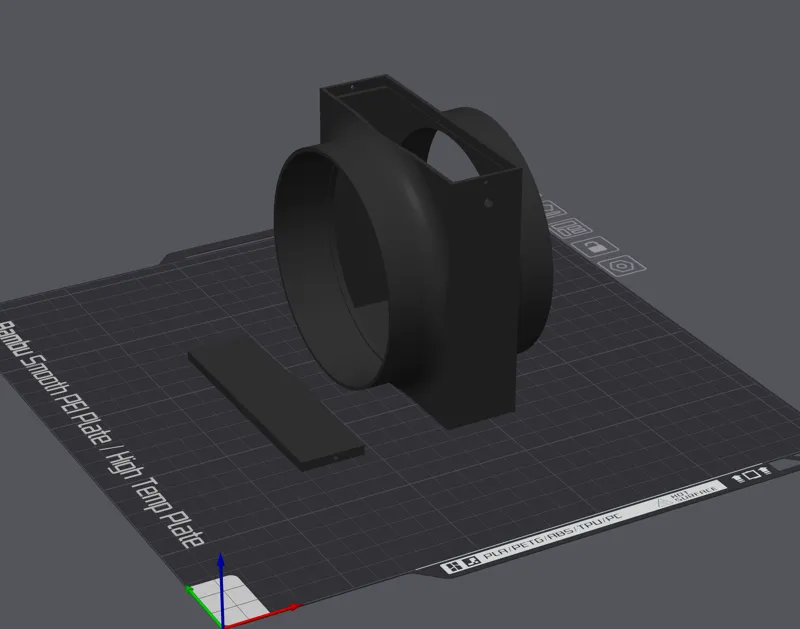The width and height of the screenshot is (800, 629).
Task: Click the arrange objects on plate icon
Action: point(571,228)
